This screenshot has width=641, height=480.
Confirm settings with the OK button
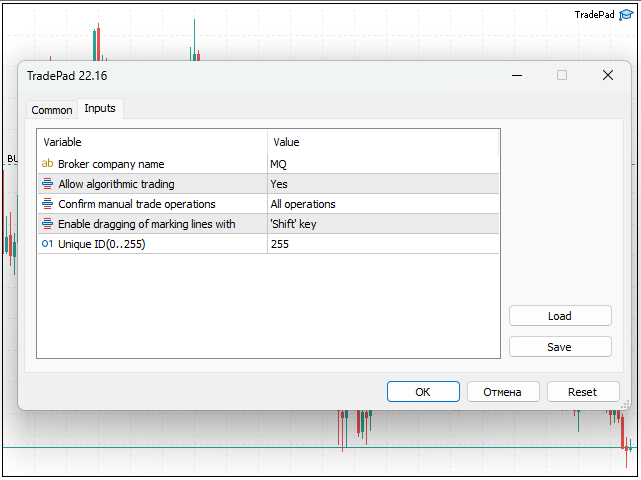pos(423,392)
